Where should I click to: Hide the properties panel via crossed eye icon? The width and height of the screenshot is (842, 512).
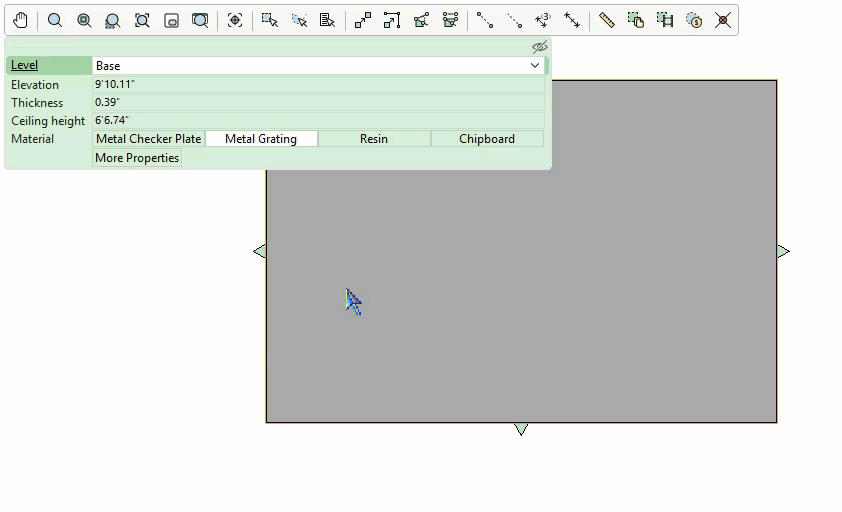click(x=540, y=47)
